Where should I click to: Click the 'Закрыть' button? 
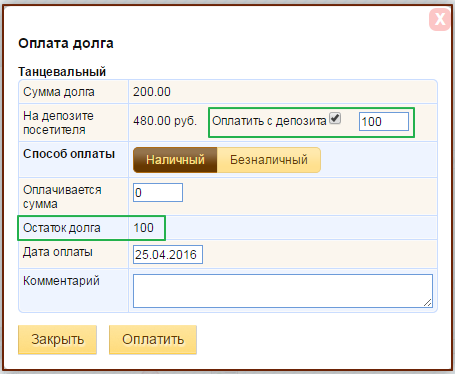57,340
